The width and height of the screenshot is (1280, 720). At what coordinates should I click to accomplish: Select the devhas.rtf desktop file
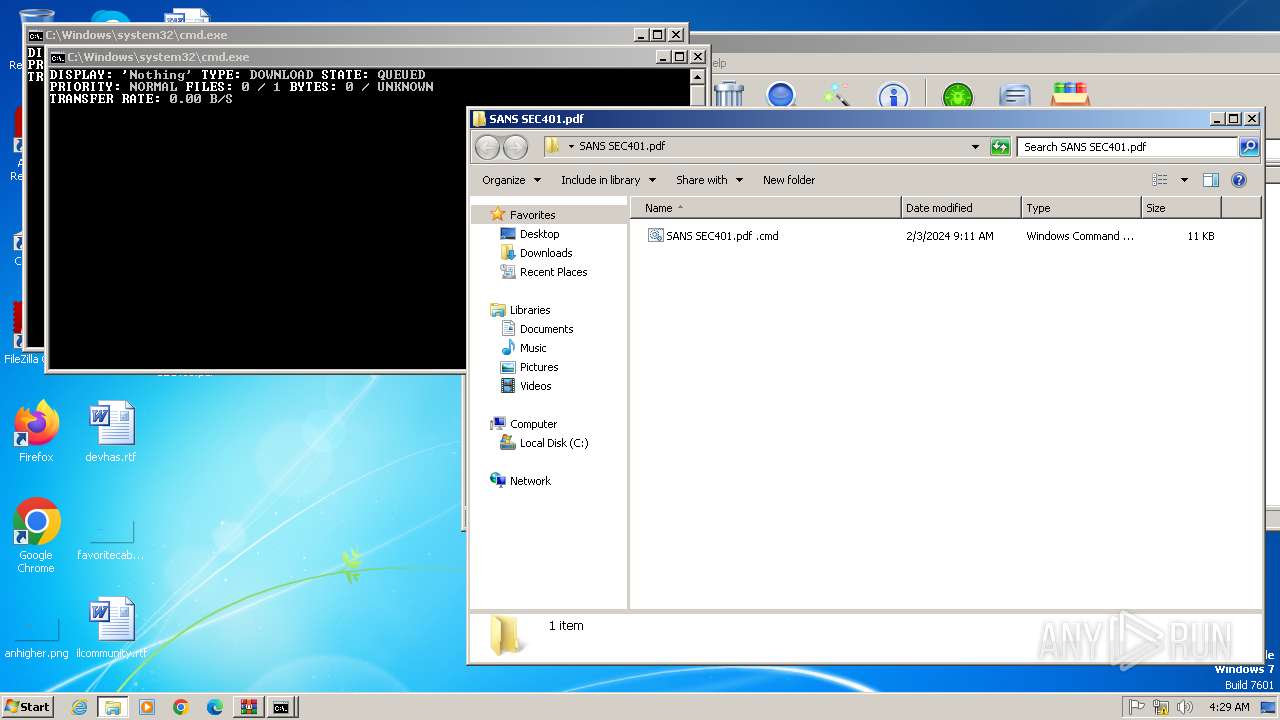111,432
